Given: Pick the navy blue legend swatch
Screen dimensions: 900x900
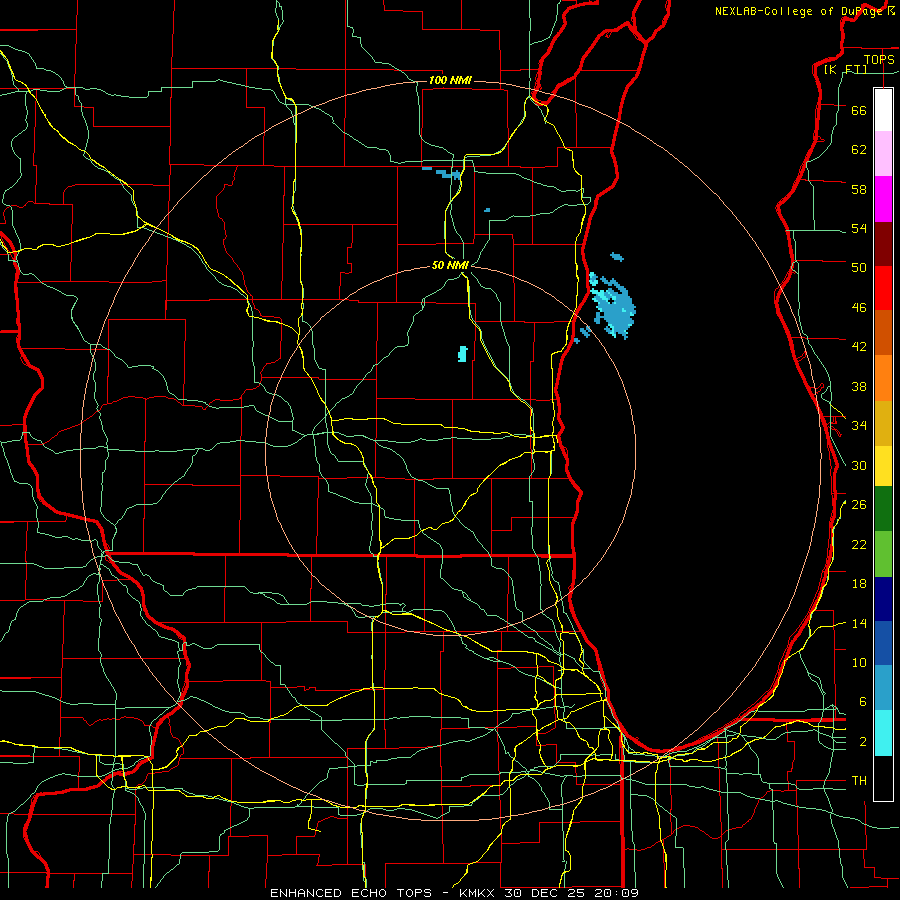Looking at the screenshot, I should pos(883,599).
